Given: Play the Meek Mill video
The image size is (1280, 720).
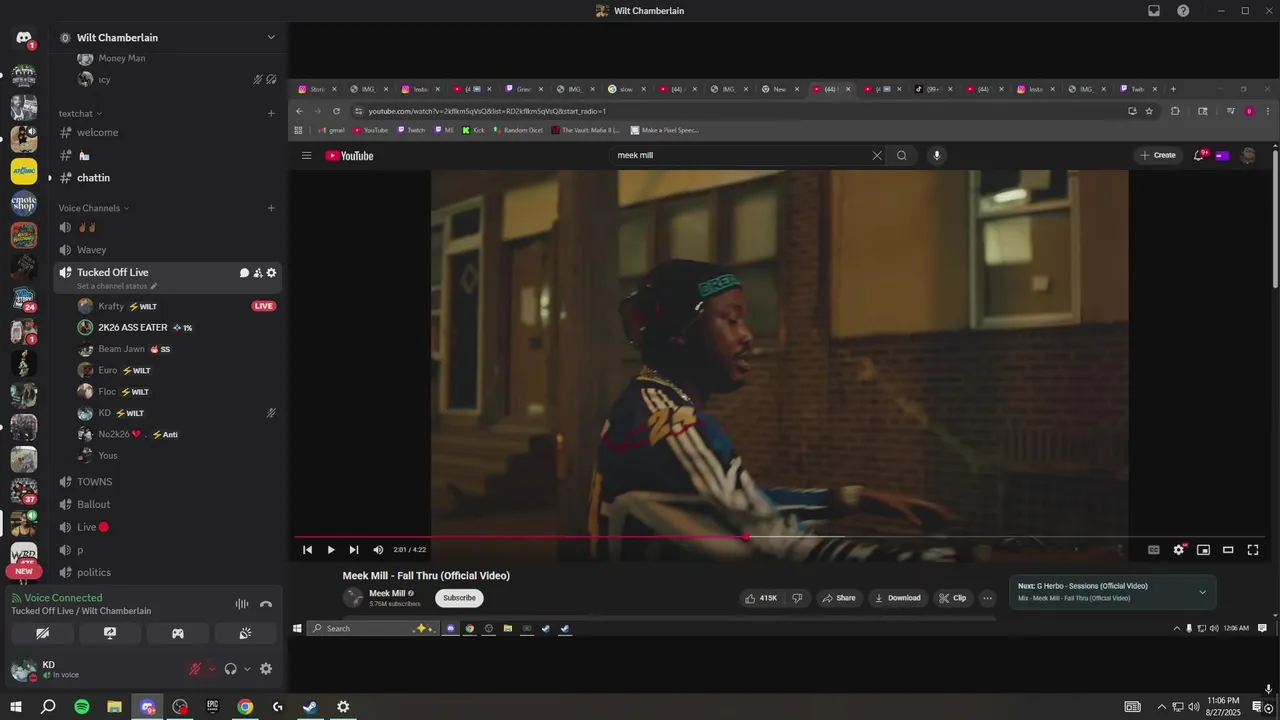Looking at the screenshot, I should coord(331,550).
